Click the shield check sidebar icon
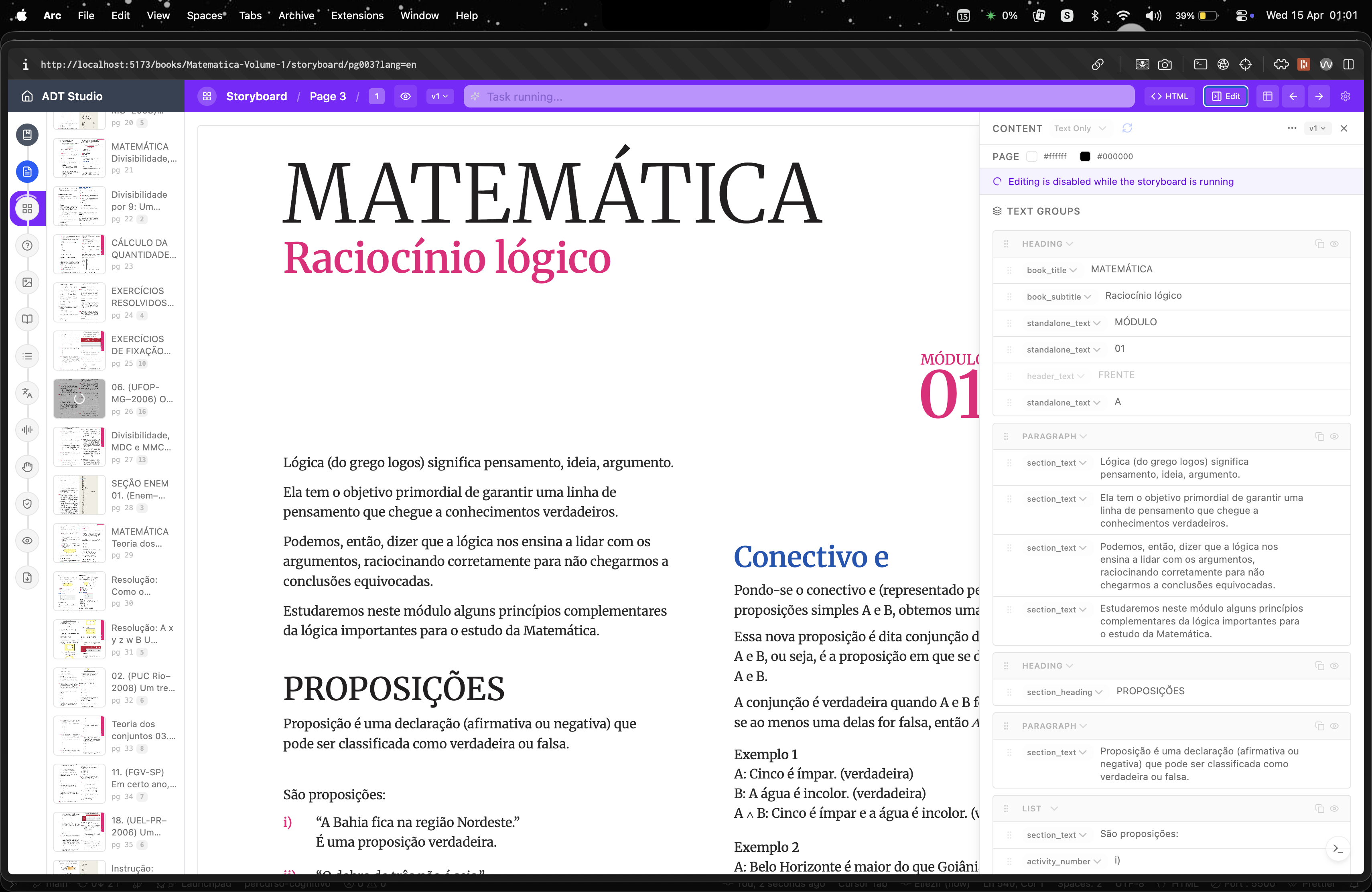Image resolution: width=1372 pixels, height=892 pixels. [x=27, y=504]
